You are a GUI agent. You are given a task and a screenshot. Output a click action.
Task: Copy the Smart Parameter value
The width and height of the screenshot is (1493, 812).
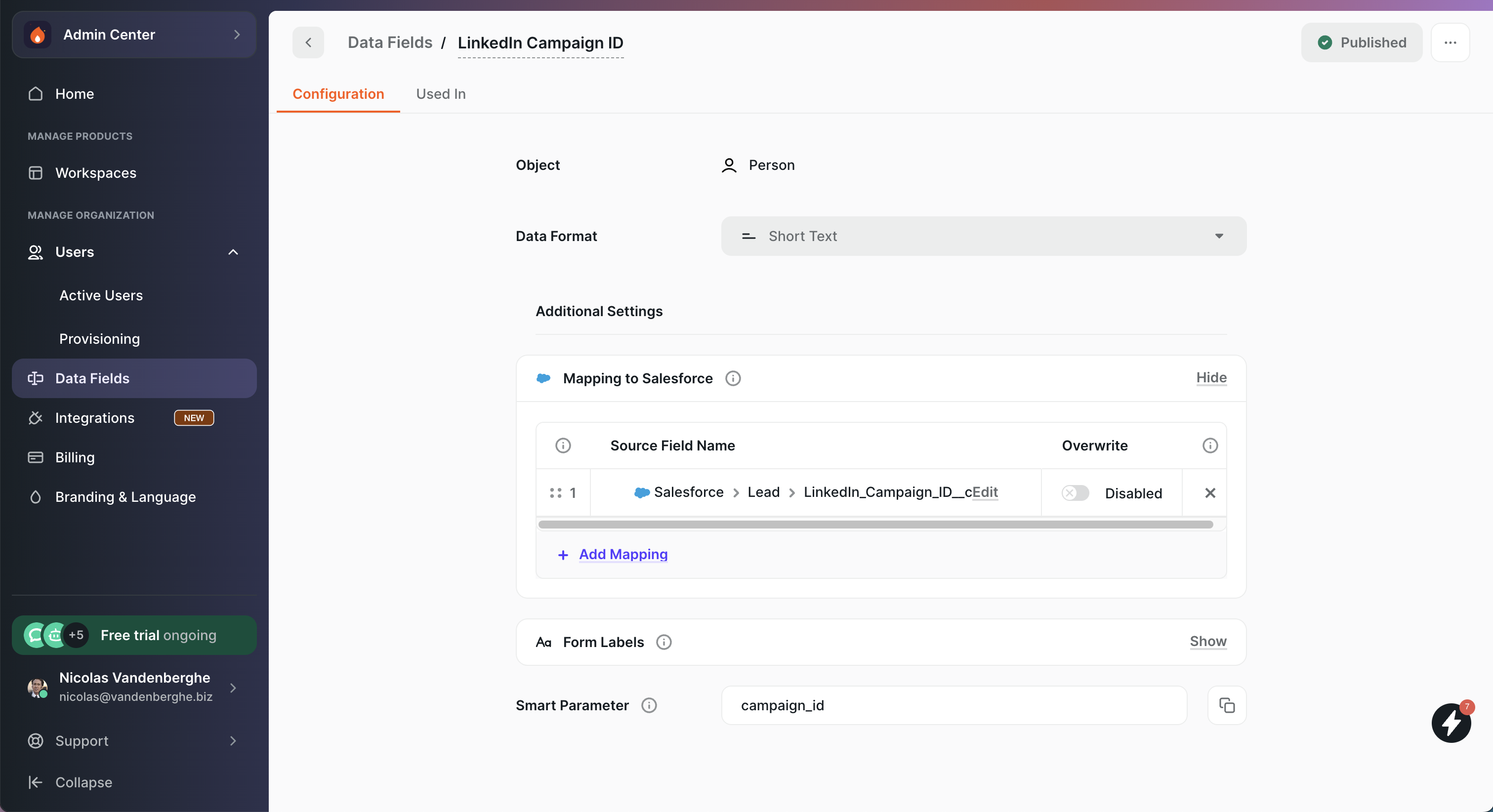click(1226, 705)
